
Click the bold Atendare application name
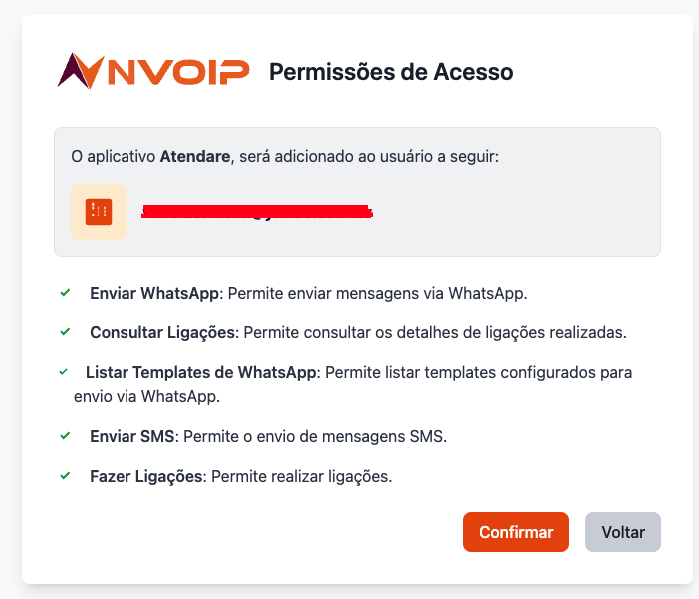(x=196, y=156)
